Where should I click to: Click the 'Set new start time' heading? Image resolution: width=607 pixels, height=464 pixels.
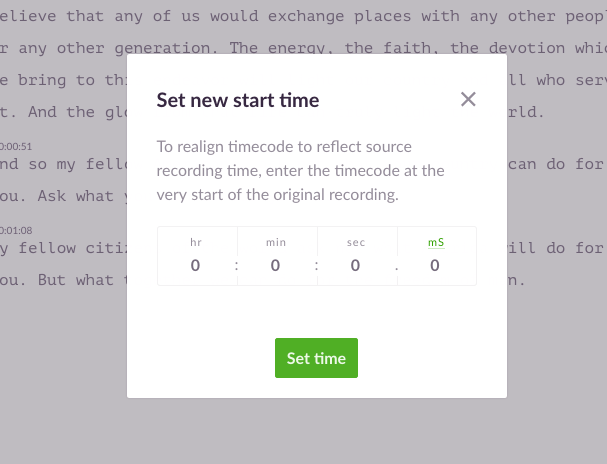point(238,100)
